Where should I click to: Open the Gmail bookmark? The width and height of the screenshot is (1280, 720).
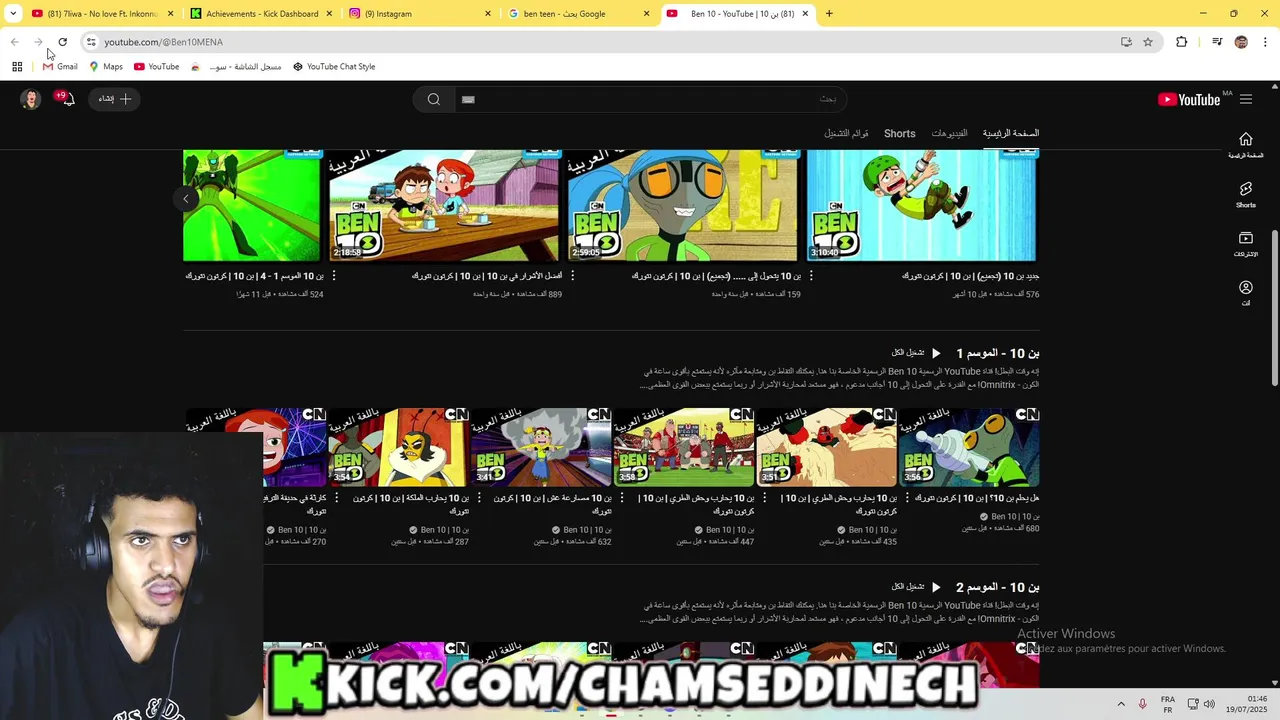pyautogui.click(x=60, y=67)
